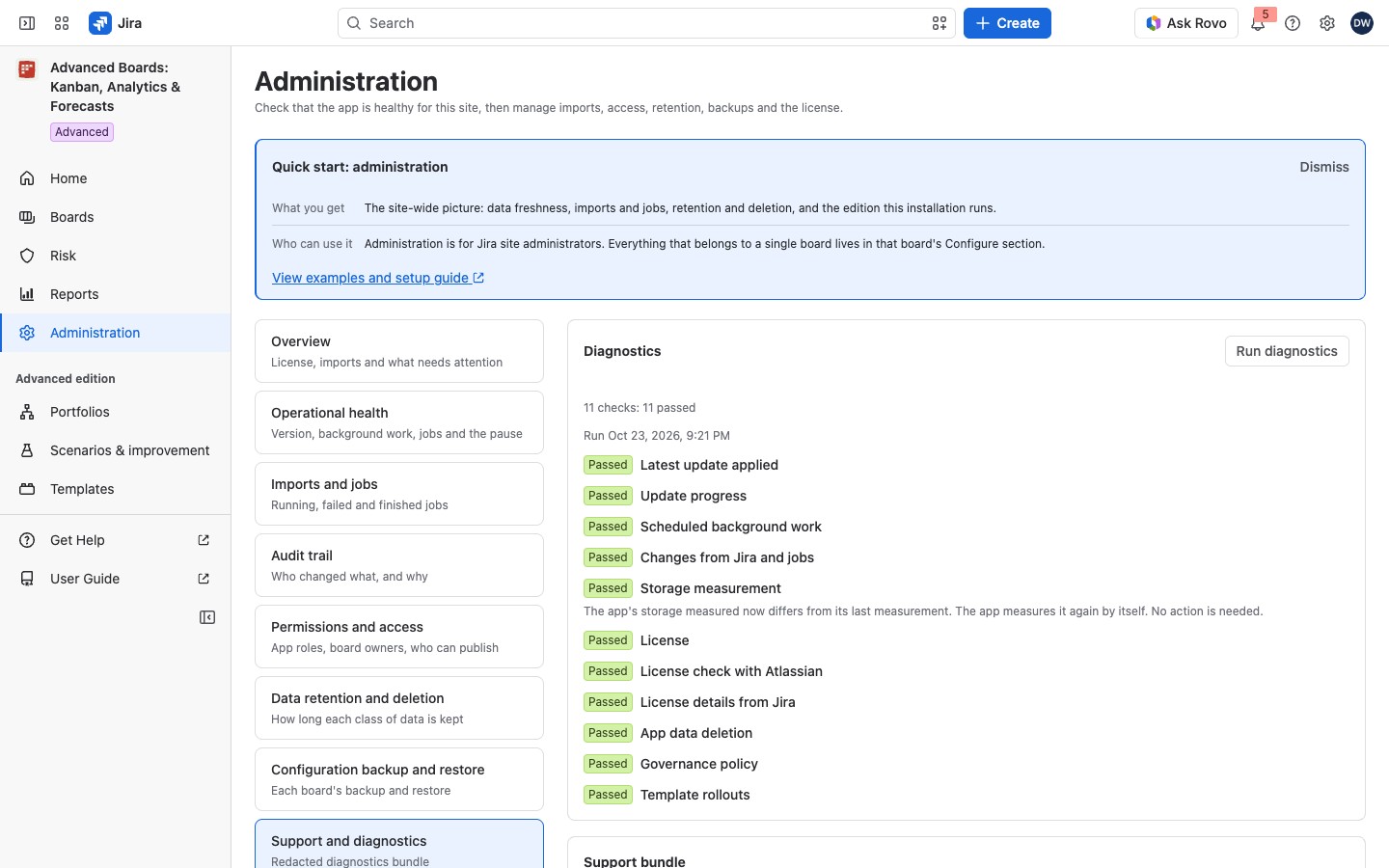Open View examples and setup guide link
Image resolution: width=1389 pixels, height=868 pixels.
pos(378,278)
